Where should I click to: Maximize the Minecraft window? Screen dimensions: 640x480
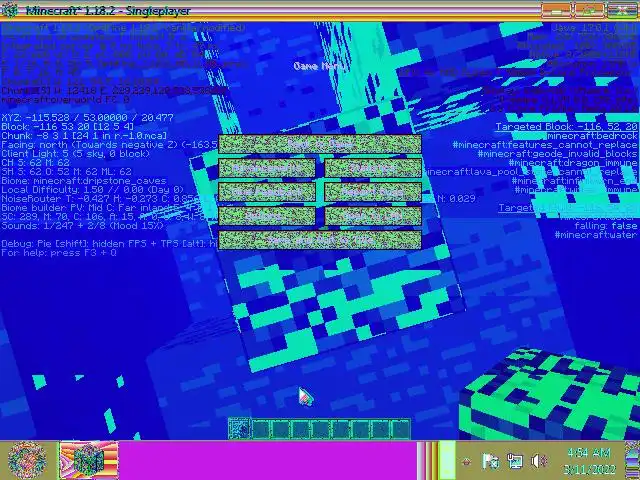589,10
